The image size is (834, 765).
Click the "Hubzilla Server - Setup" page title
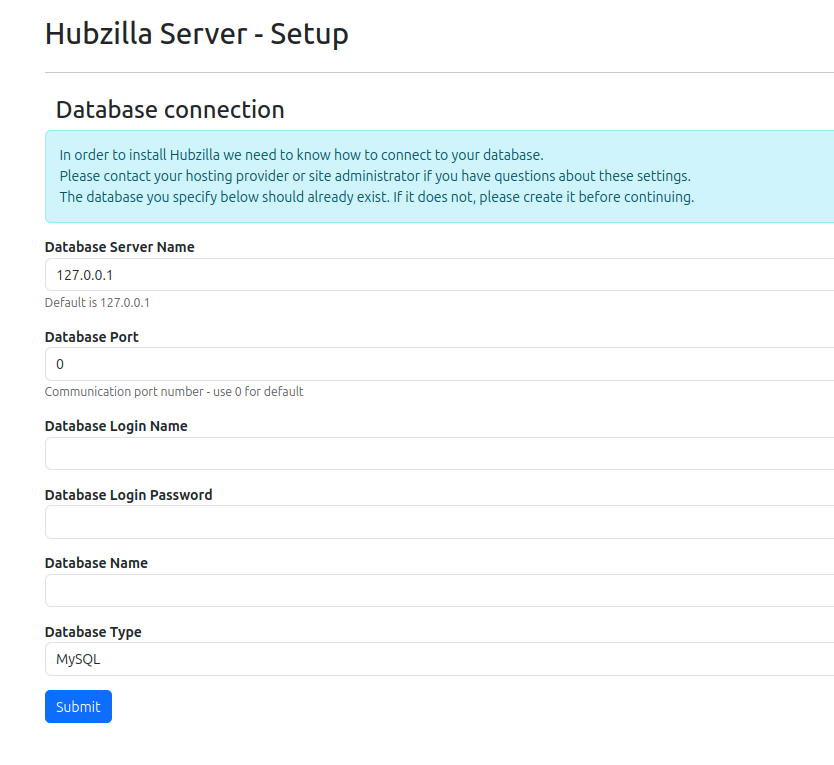pos(197,34)
